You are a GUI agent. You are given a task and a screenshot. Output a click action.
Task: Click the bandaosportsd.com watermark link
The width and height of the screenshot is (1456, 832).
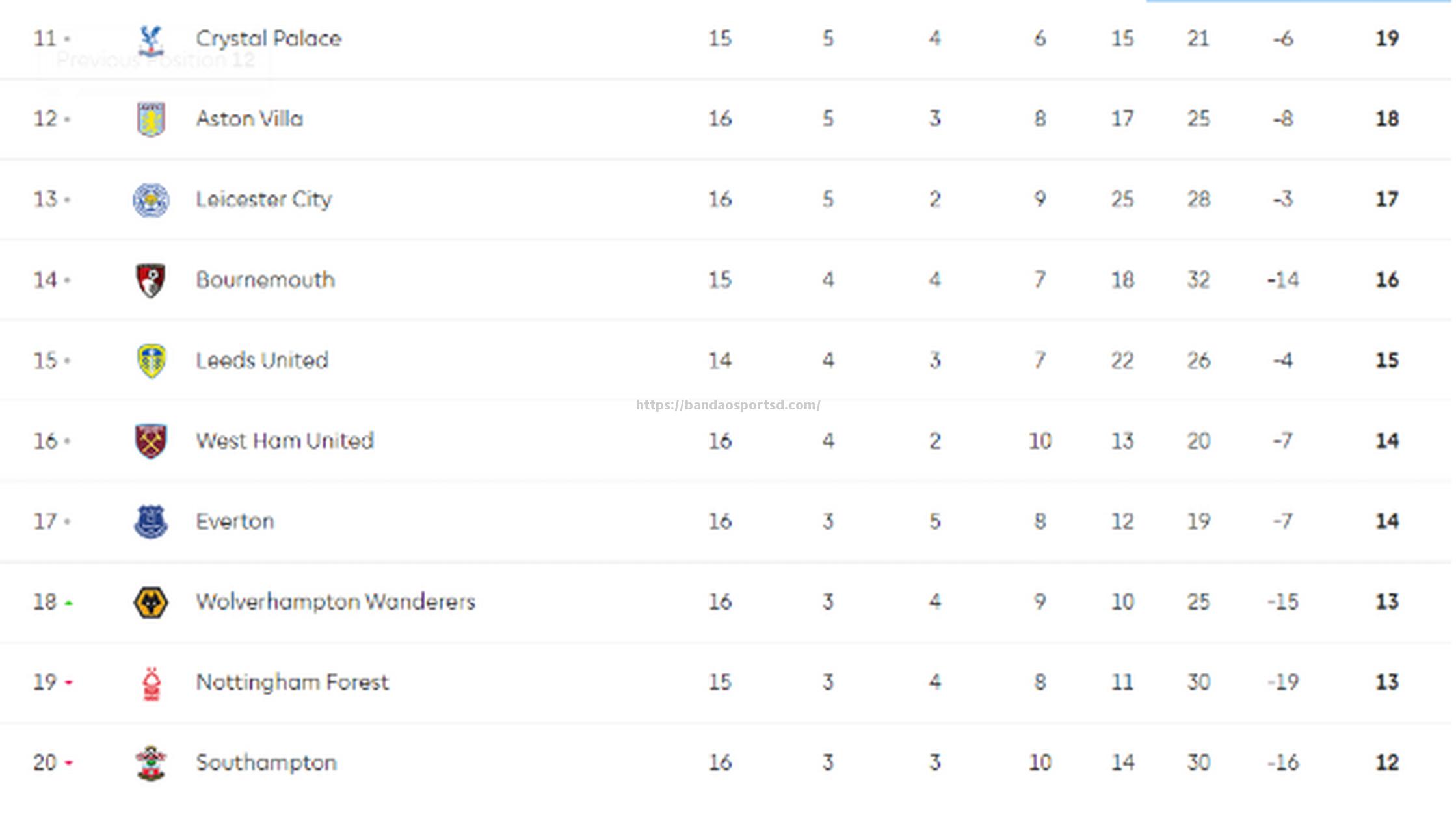[728, 405]
